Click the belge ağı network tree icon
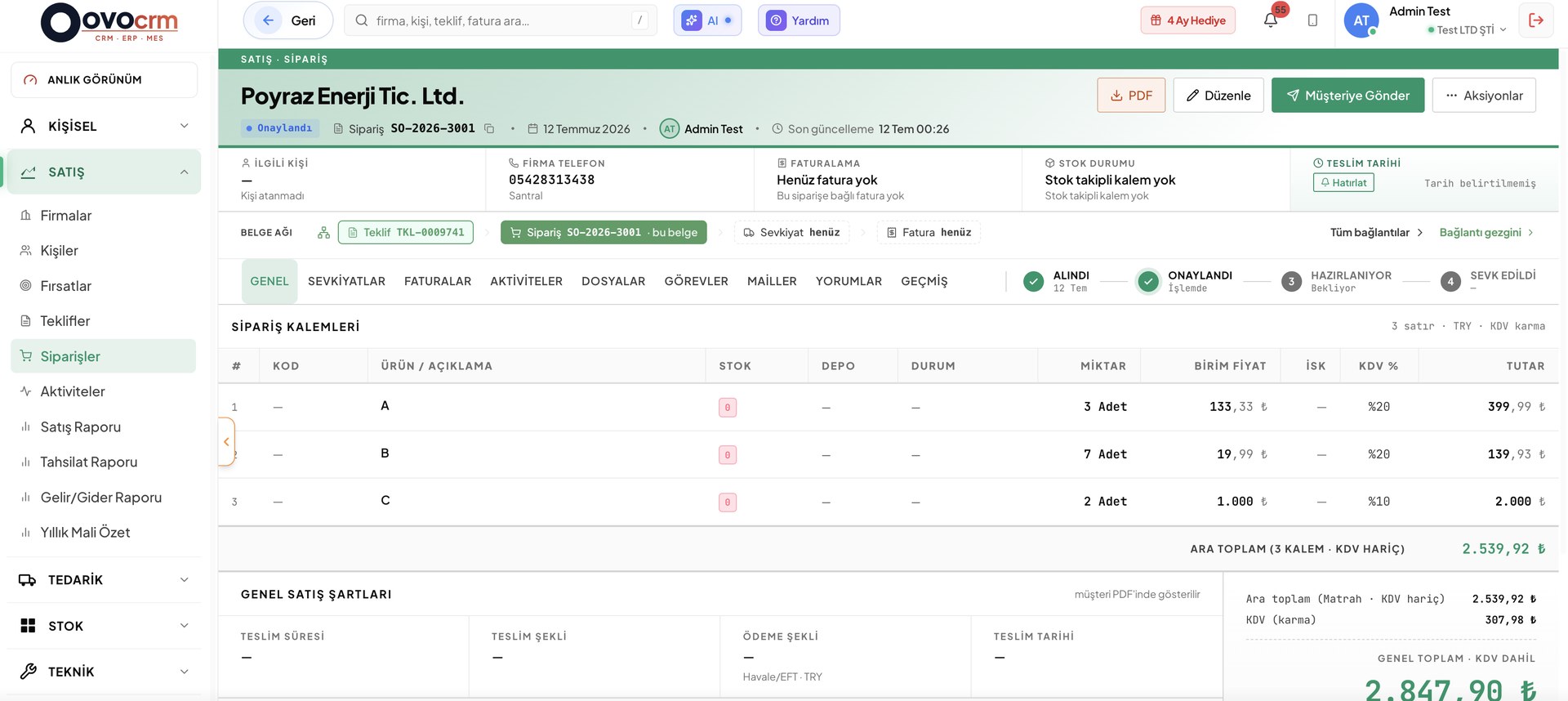The width and height of the screenshot is (1568, 701). coord(323,233)
